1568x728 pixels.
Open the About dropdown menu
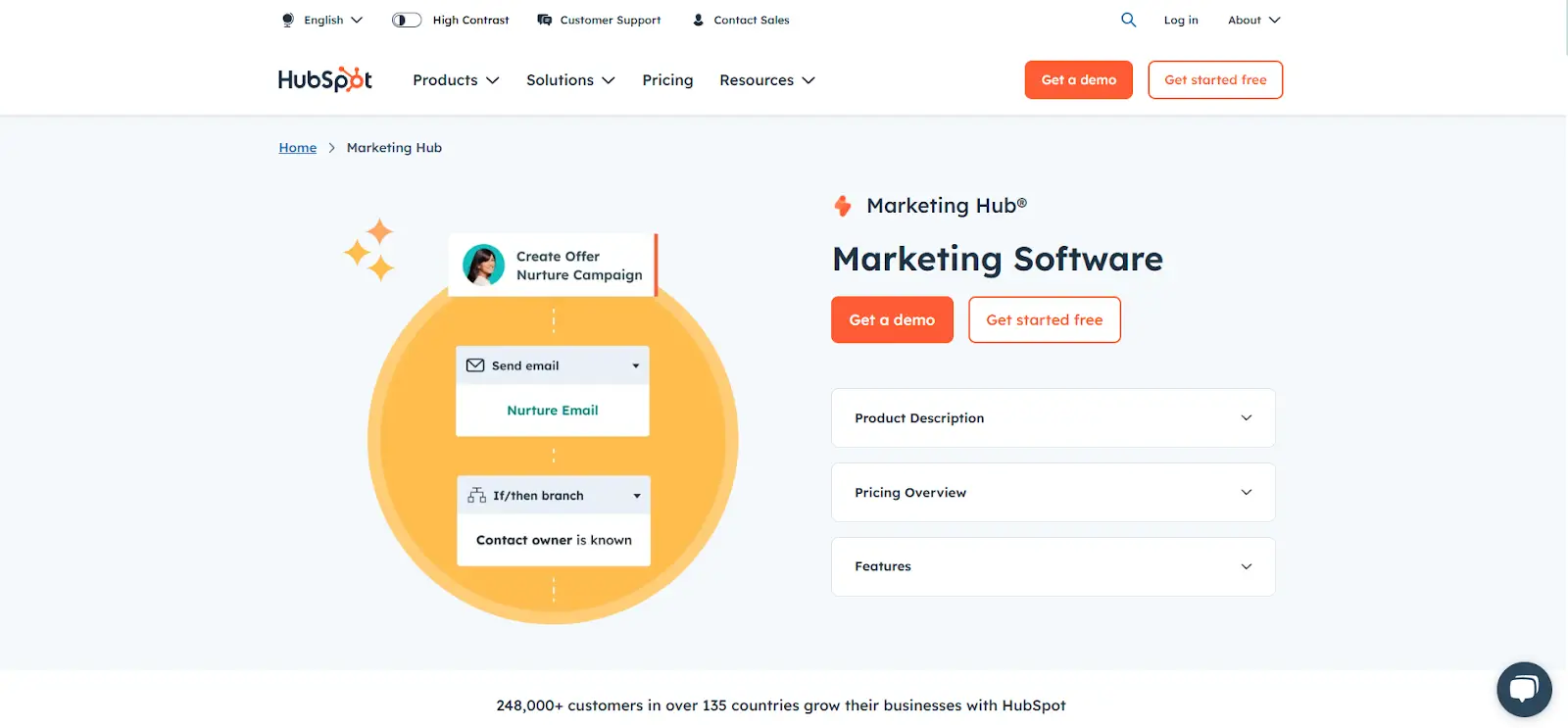point(1254,20)
